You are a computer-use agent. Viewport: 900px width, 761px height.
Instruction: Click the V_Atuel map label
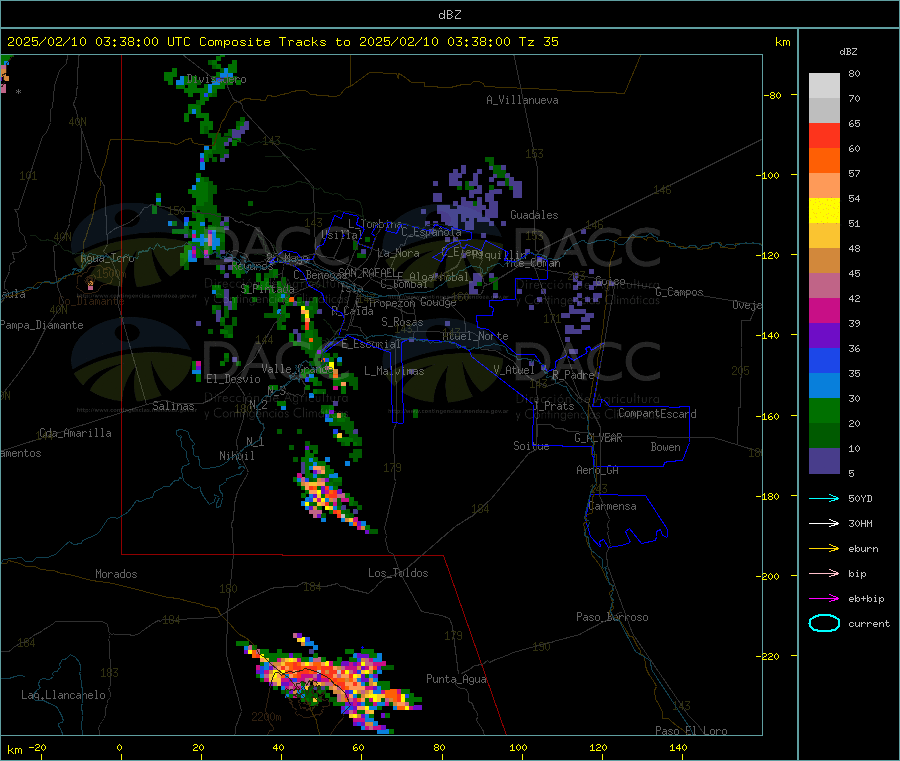point(514,370)
